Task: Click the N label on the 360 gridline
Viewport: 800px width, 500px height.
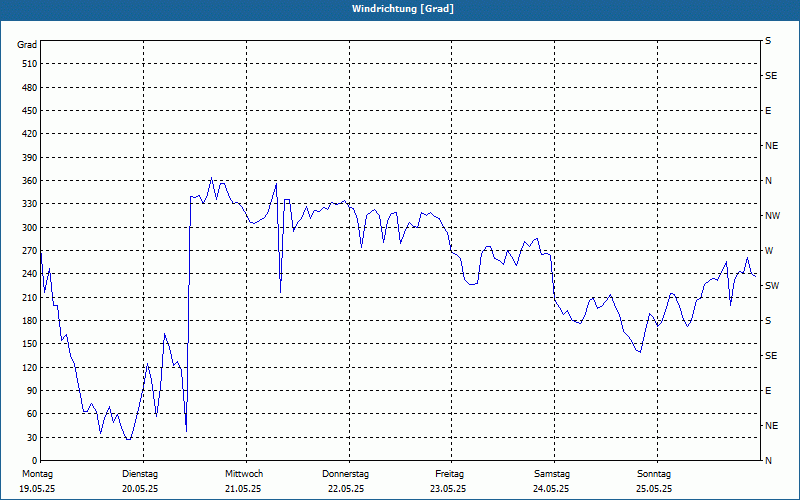Action: click(768, 181)
